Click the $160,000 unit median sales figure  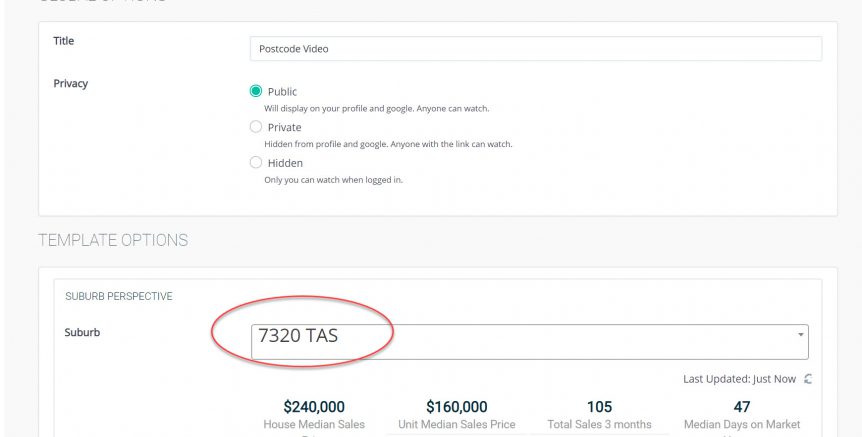pyautogui.click(x=456, y=407)
